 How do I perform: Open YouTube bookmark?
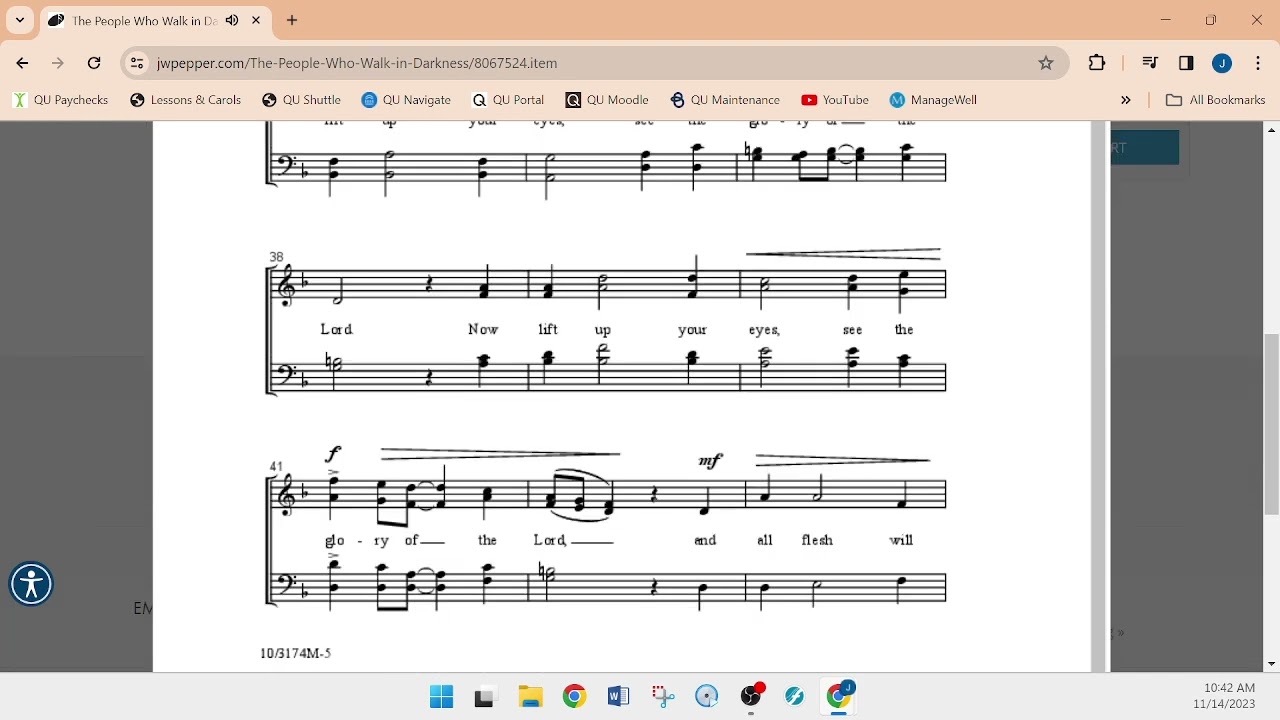835,100
